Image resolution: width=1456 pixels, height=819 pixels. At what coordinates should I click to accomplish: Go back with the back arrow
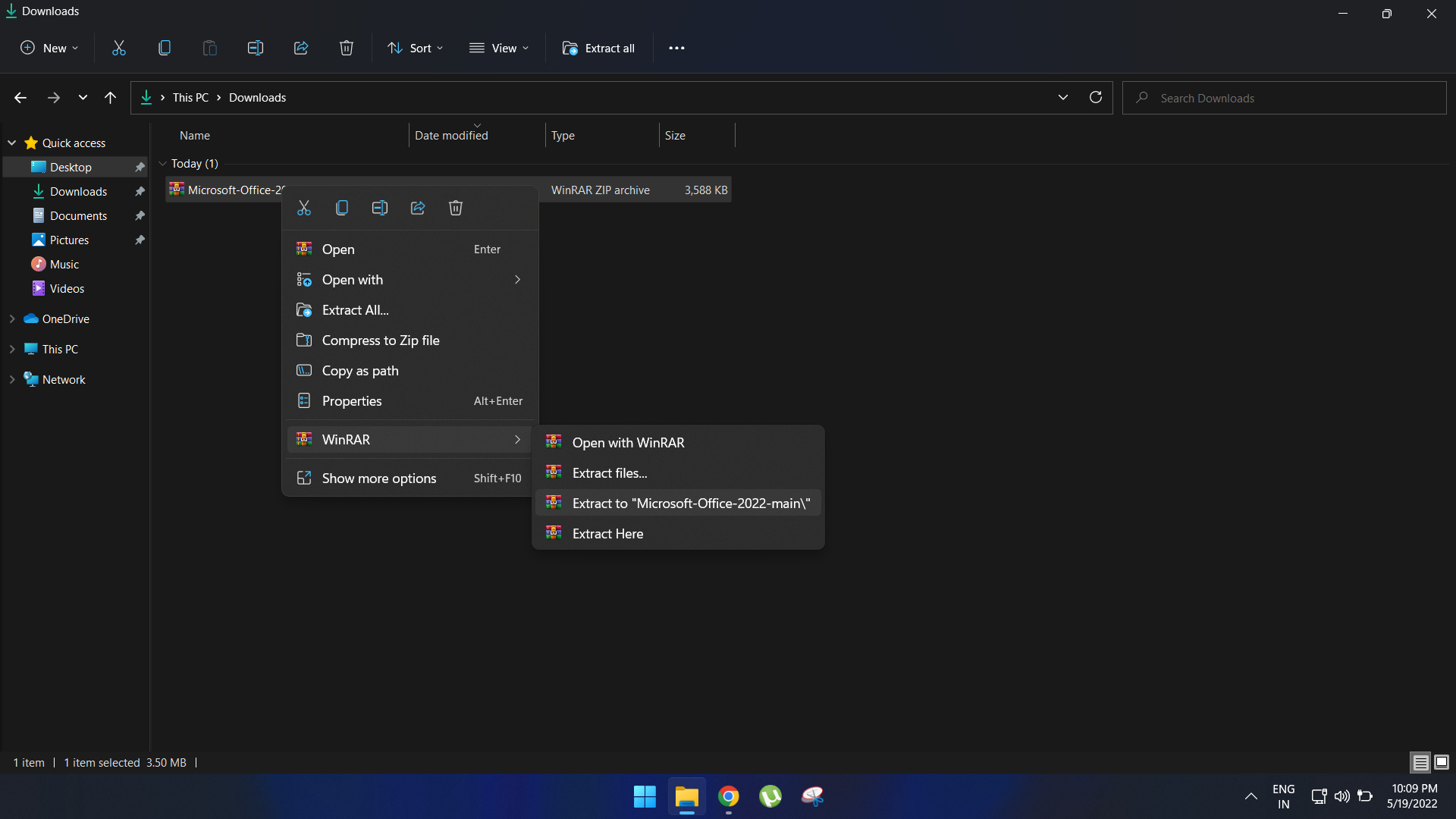(20, 98)
